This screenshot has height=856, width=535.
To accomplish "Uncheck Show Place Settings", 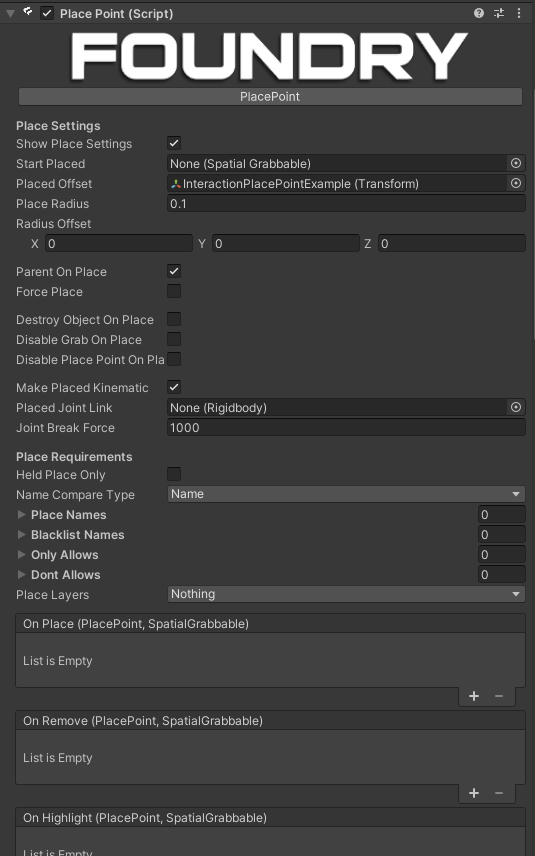I will click(174, 143).
